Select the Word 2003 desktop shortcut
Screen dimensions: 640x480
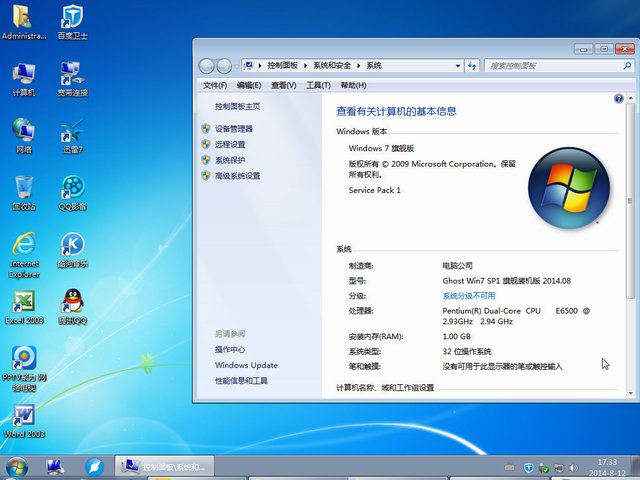[24, 421]
